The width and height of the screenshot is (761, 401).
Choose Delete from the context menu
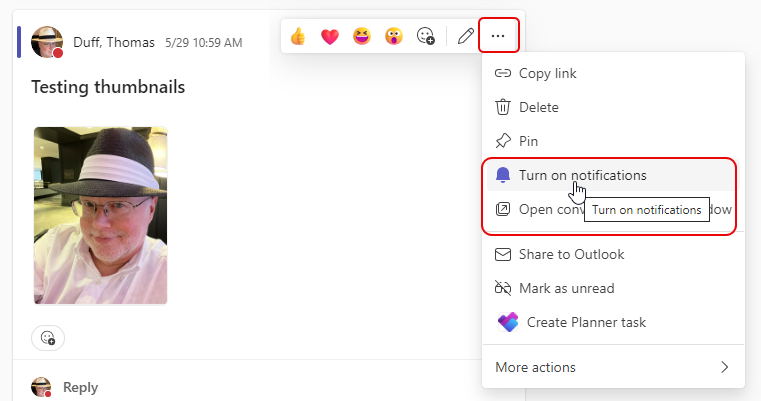[x=538, y=107]
